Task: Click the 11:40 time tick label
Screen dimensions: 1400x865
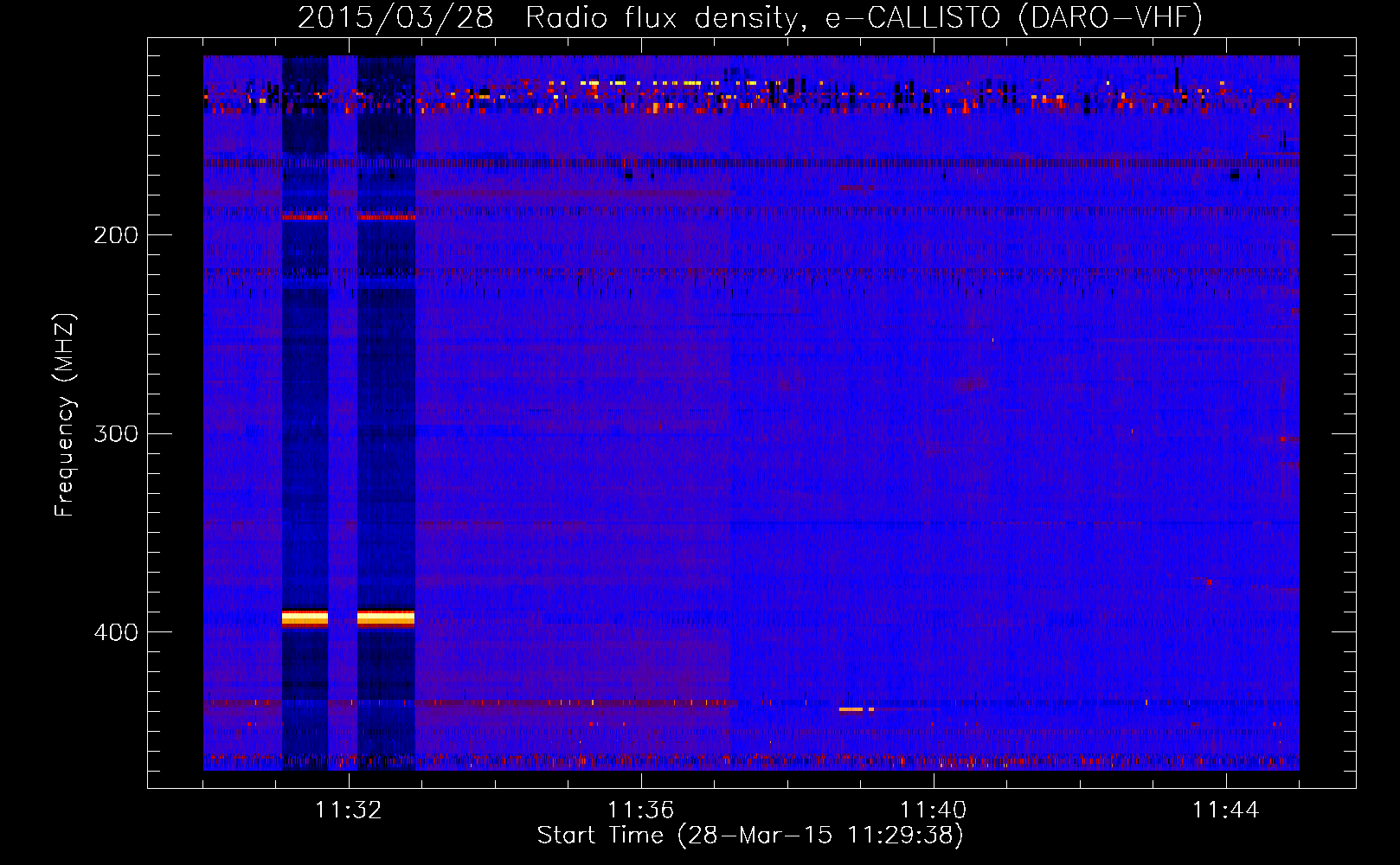Action: pyautogui.click(x=934, y=811)
